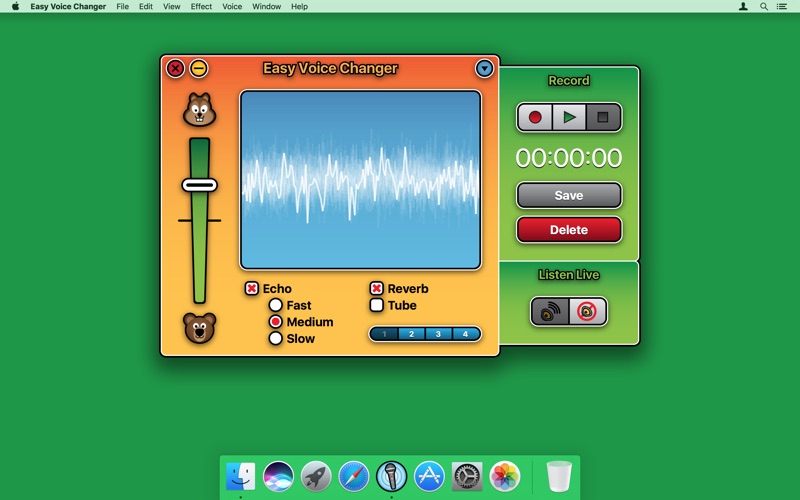Open the Edit menu

(x=146, y=7)
